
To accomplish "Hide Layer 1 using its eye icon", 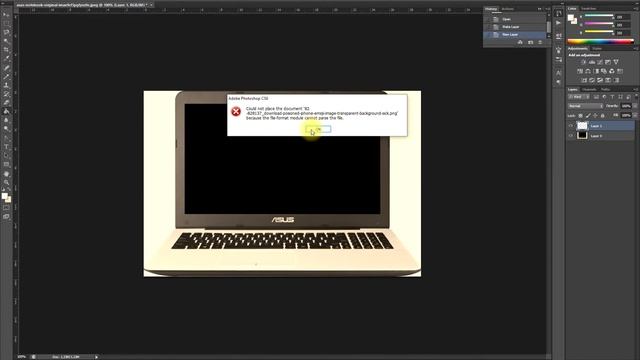I will click(571, 126).
